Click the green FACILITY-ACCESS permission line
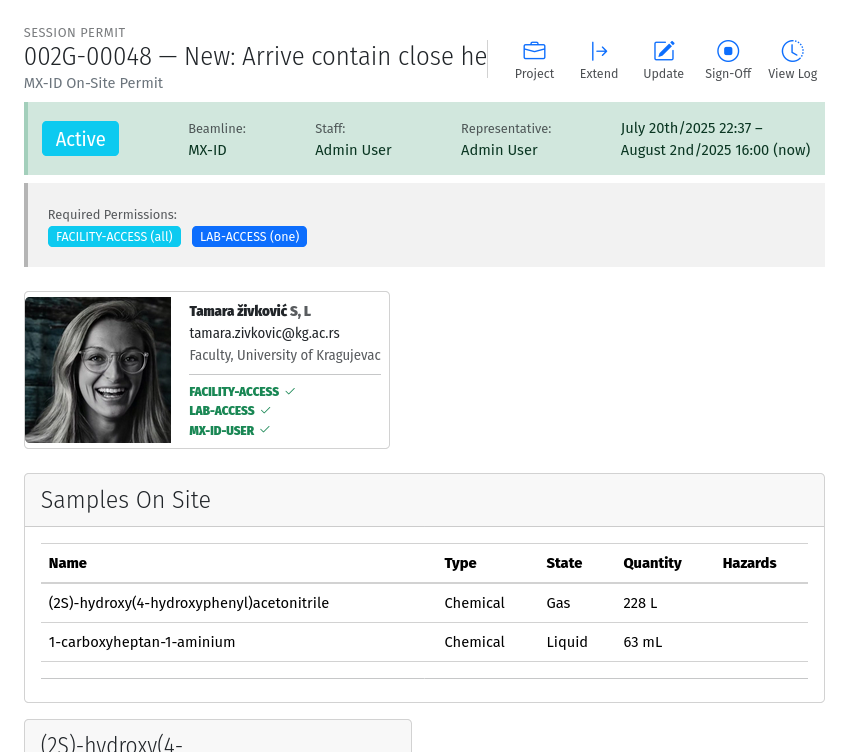 pos(242,391)
